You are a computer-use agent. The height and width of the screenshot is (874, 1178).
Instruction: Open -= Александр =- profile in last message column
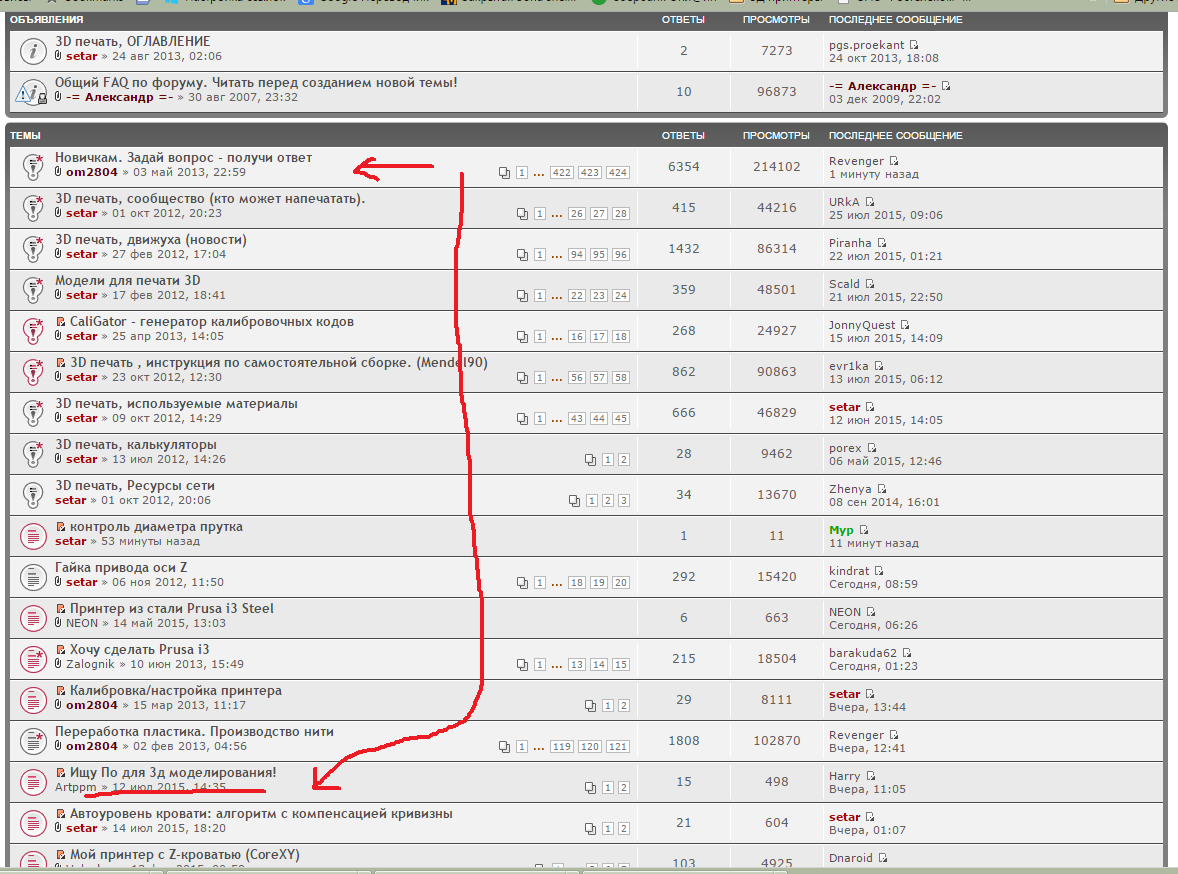click(x=883, y=86)
